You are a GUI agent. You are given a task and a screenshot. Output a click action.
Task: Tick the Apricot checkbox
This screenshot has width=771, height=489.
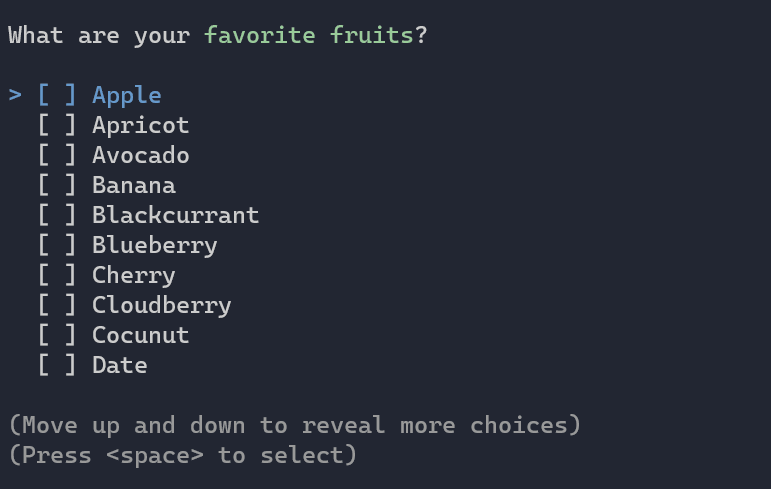(57, 126)
